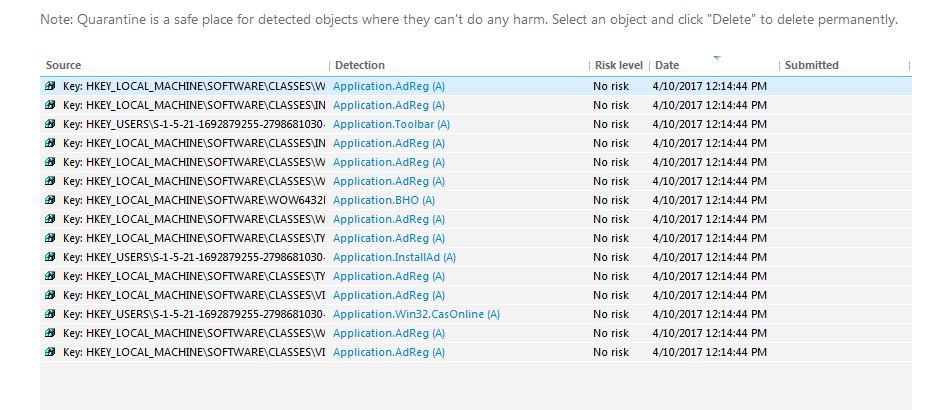Click the registry icon in the second list row
Image resolution: width=926 pixels, height=410 pixels.
click(x=50, y=105)
